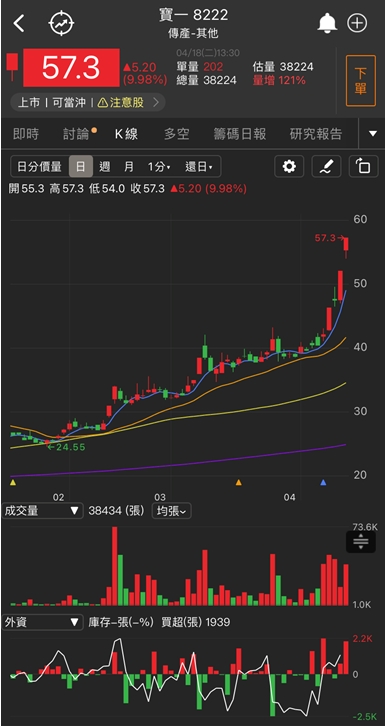Tap the 寶一 8222 stock title
Screen dimensions: 385x726
pyautogui.click(x=193, y=15)
